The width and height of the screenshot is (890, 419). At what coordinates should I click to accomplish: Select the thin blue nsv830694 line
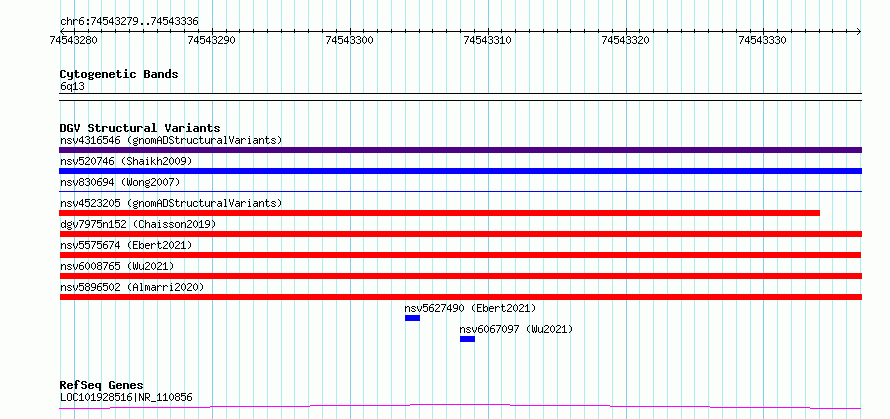click(460, 192)
